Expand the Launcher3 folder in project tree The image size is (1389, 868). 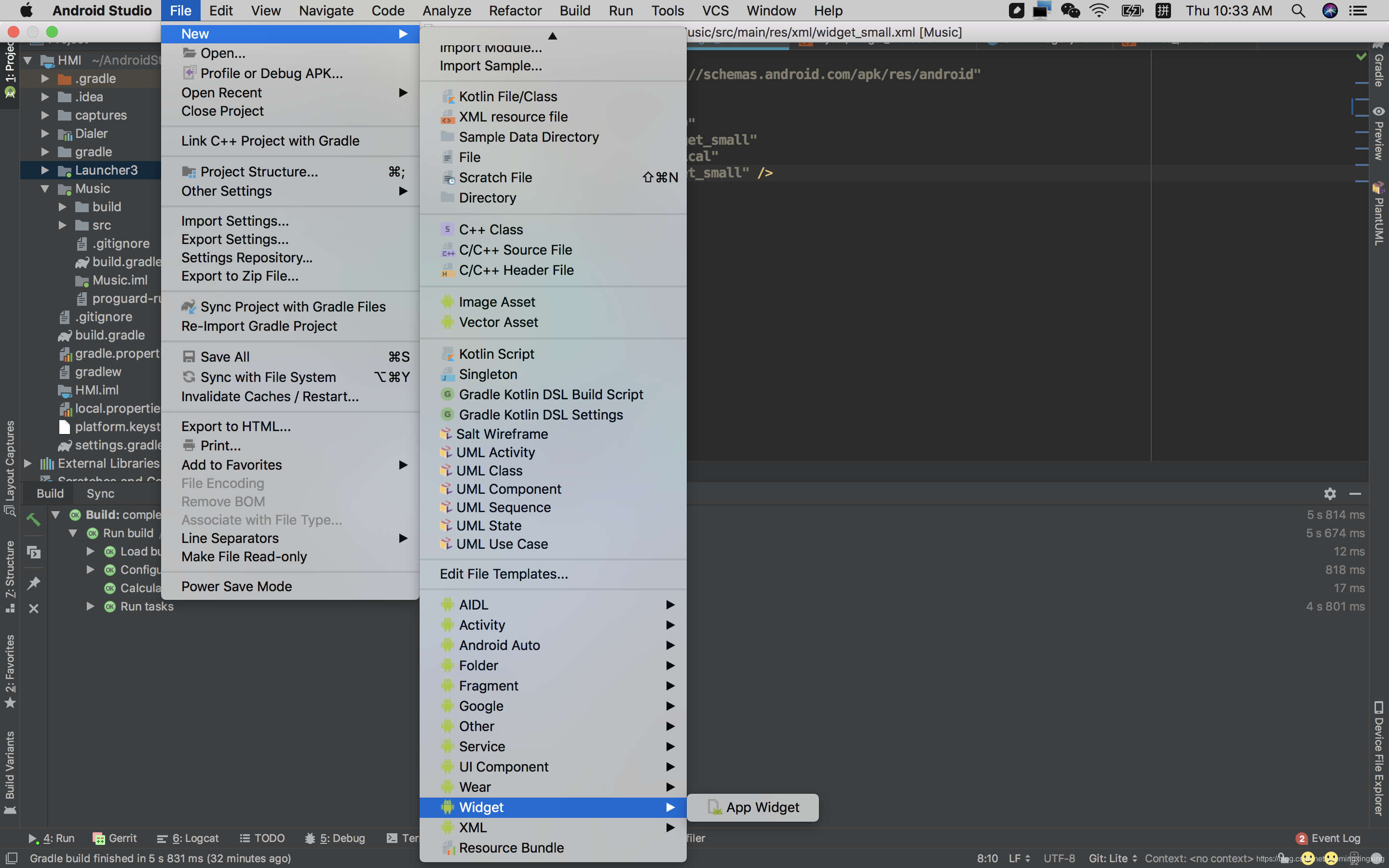point(45,170)
